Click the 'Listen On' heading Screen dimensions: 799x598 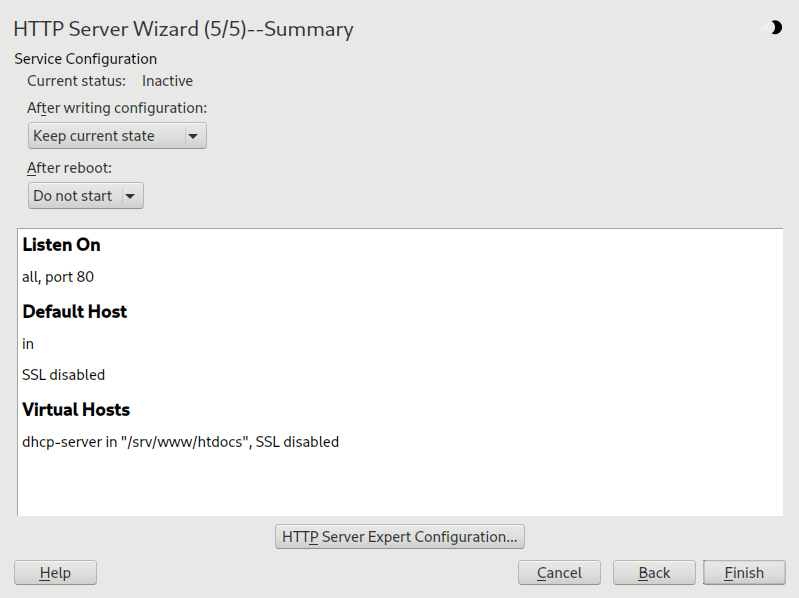[x=62, y=245]
